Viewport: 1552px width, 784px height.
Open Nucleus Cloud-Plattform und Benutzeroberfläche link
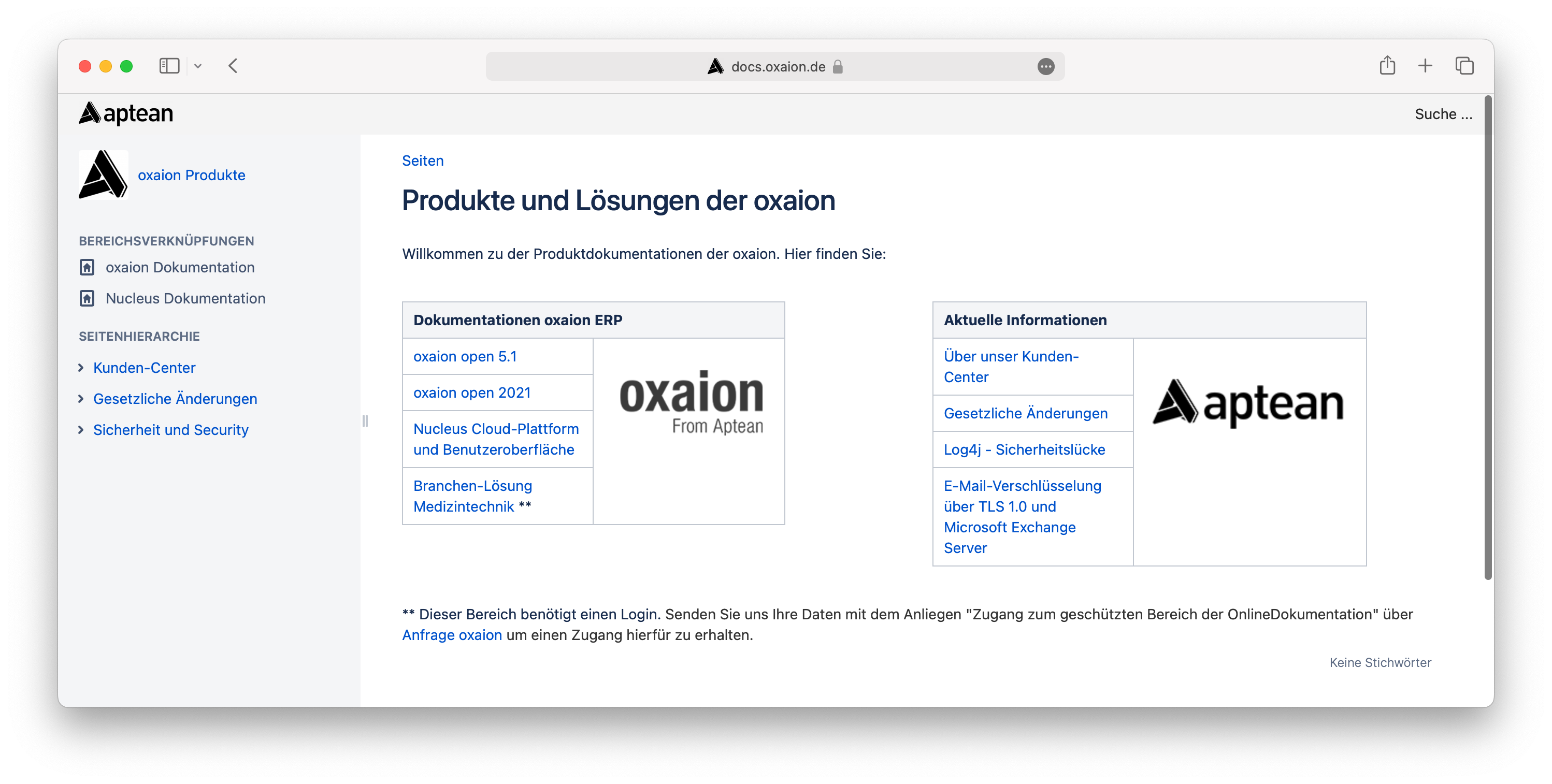point(496,439)
